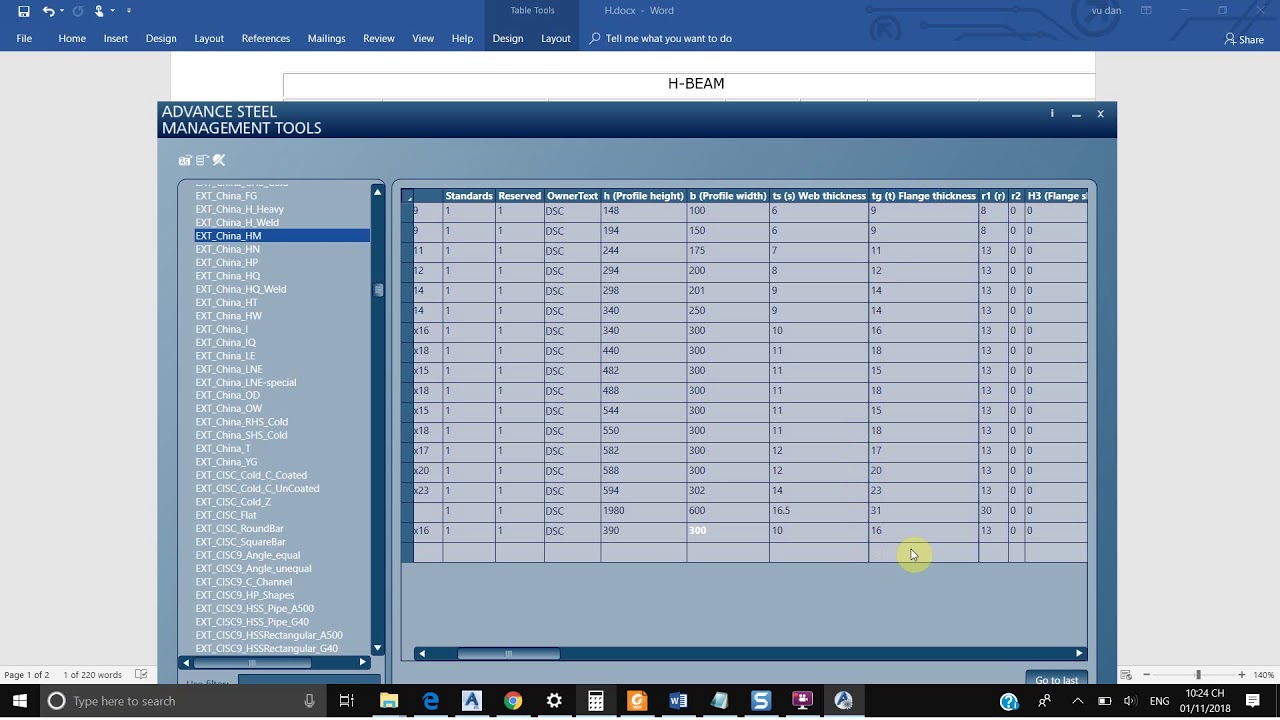Save the Word document with the floppy icon
Viewport: 1280px width, 720px height.
click(24, 11)
